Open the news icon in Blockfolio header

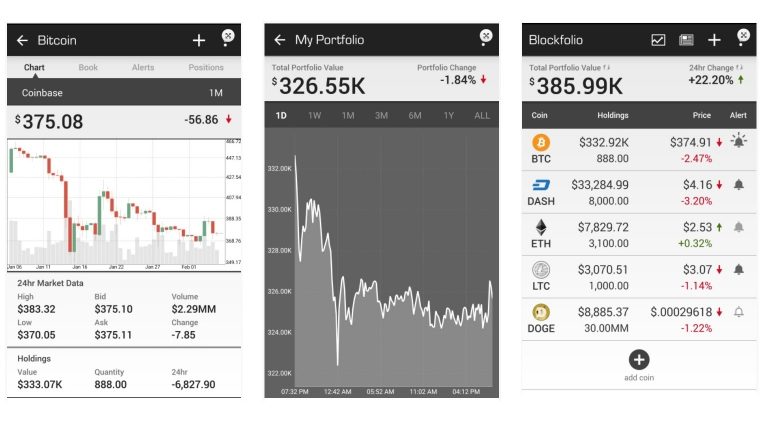coord(686,40)
